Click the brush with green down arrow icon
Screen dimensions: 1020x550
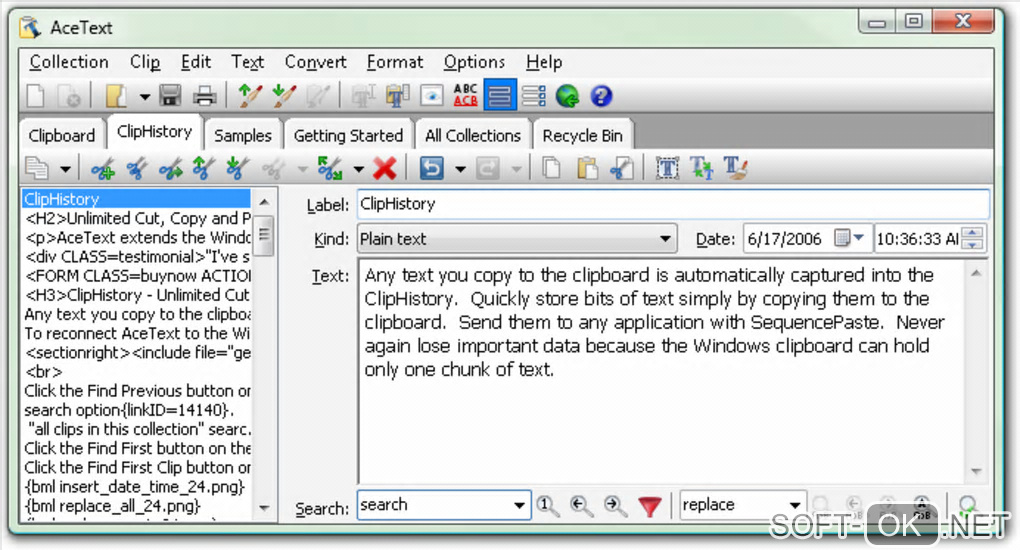click(284, 96)
